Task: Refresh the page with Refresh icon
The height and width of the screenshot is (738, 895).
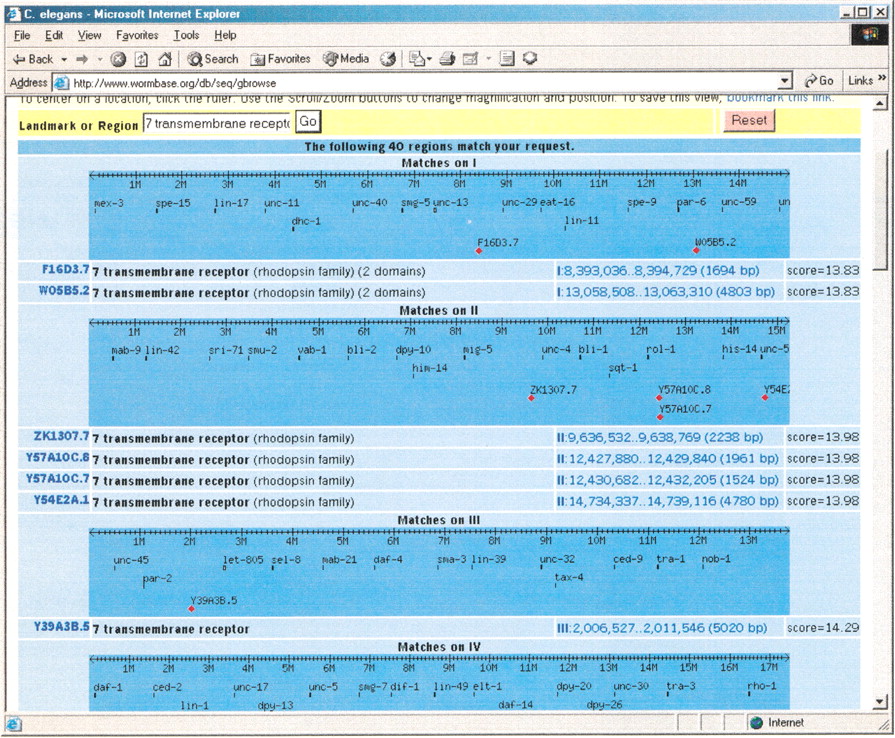Action: 141,59
